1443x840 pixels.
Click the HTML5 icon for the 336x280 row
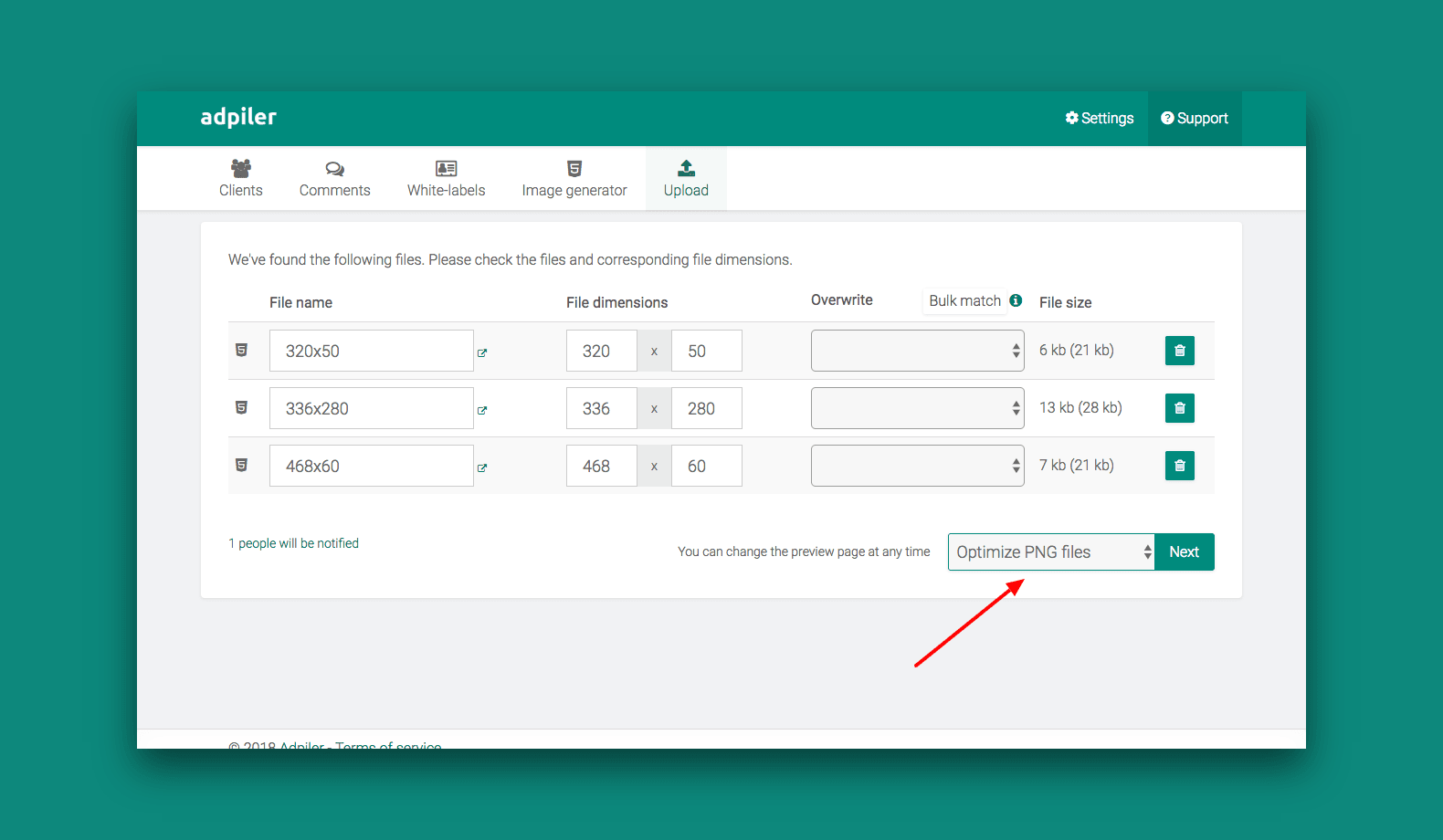241,407
